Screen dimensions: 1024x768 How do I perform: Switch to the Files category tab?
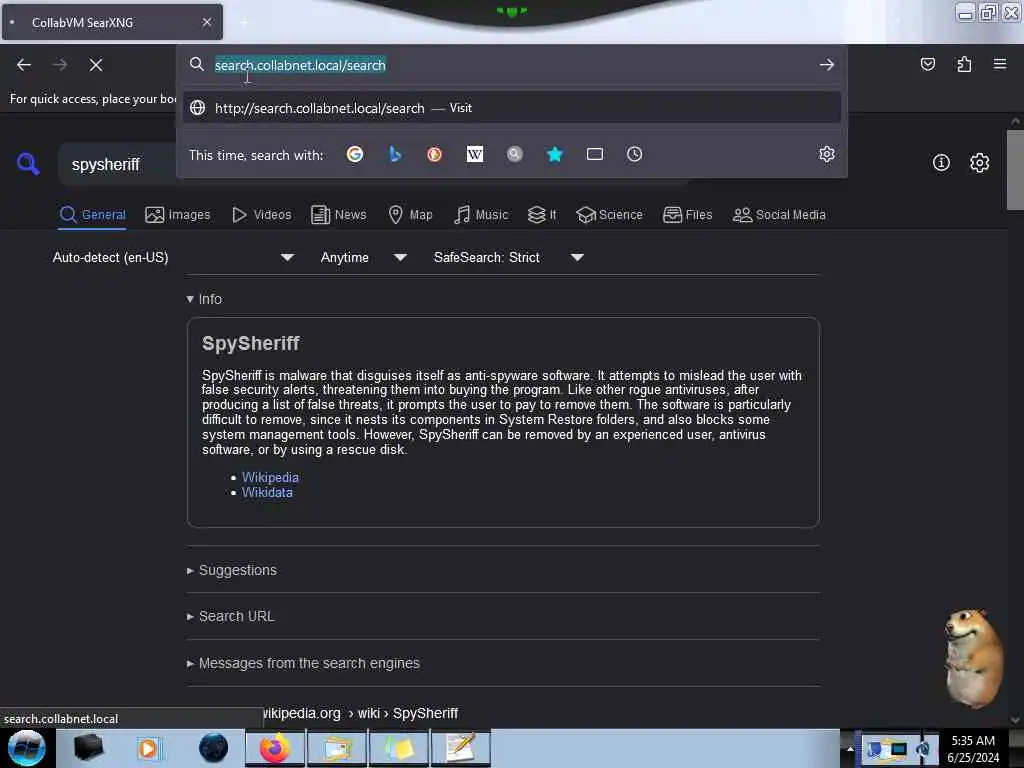click(x=687, y=215)
